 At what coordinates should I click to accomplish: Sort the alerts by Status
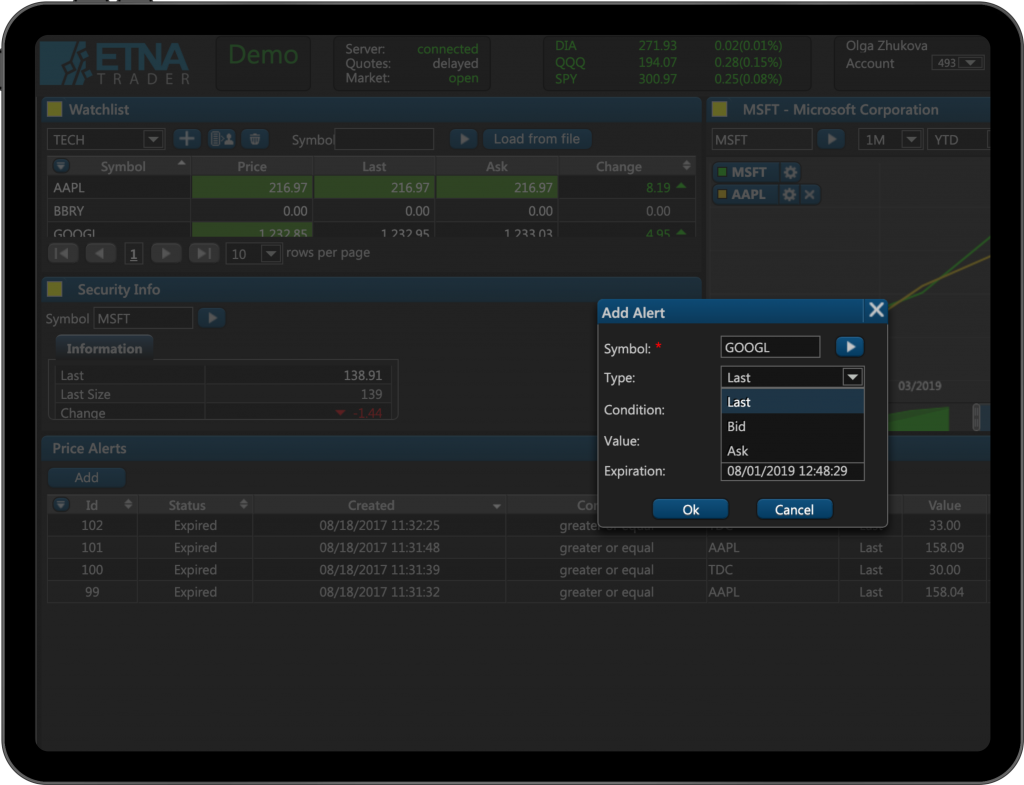(244, 504)
